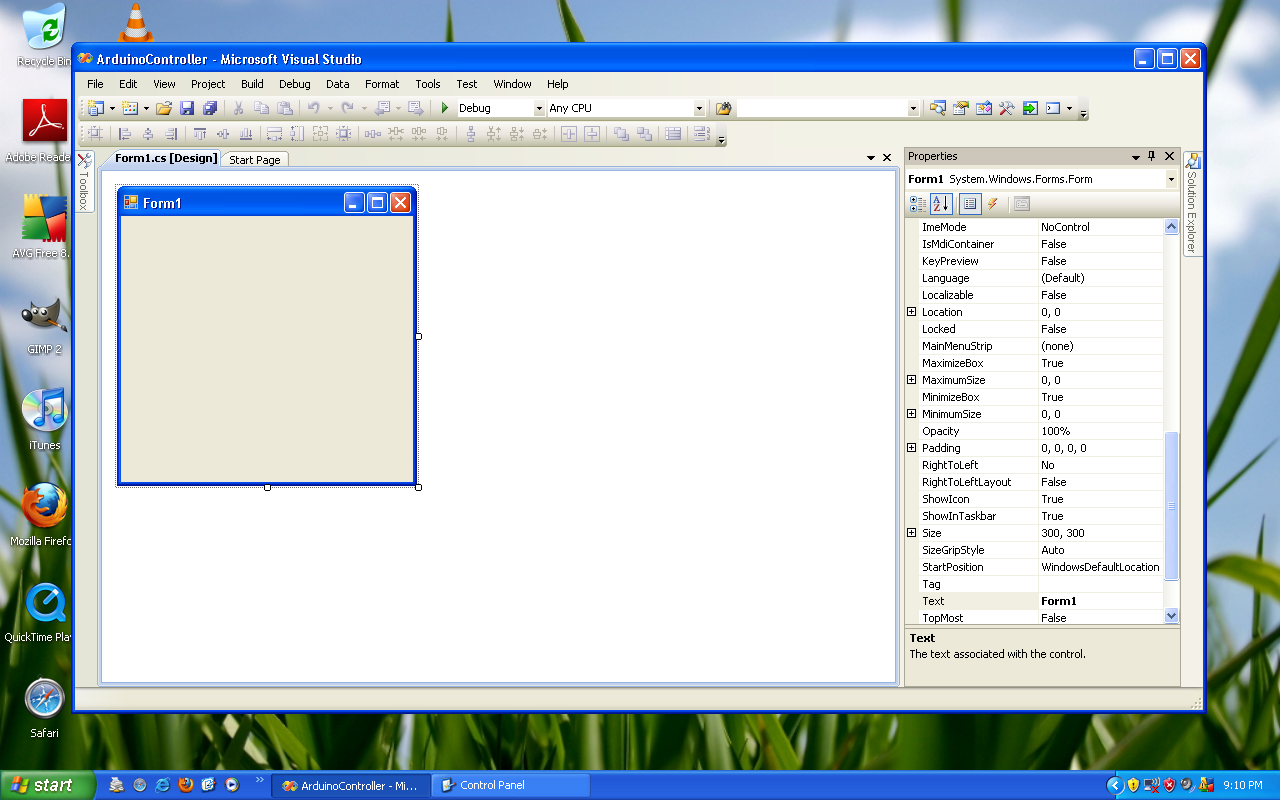Click the Tag property value field
Image resolution: width=1280 pixels, height=800 pixels.
click(1101, 584)
